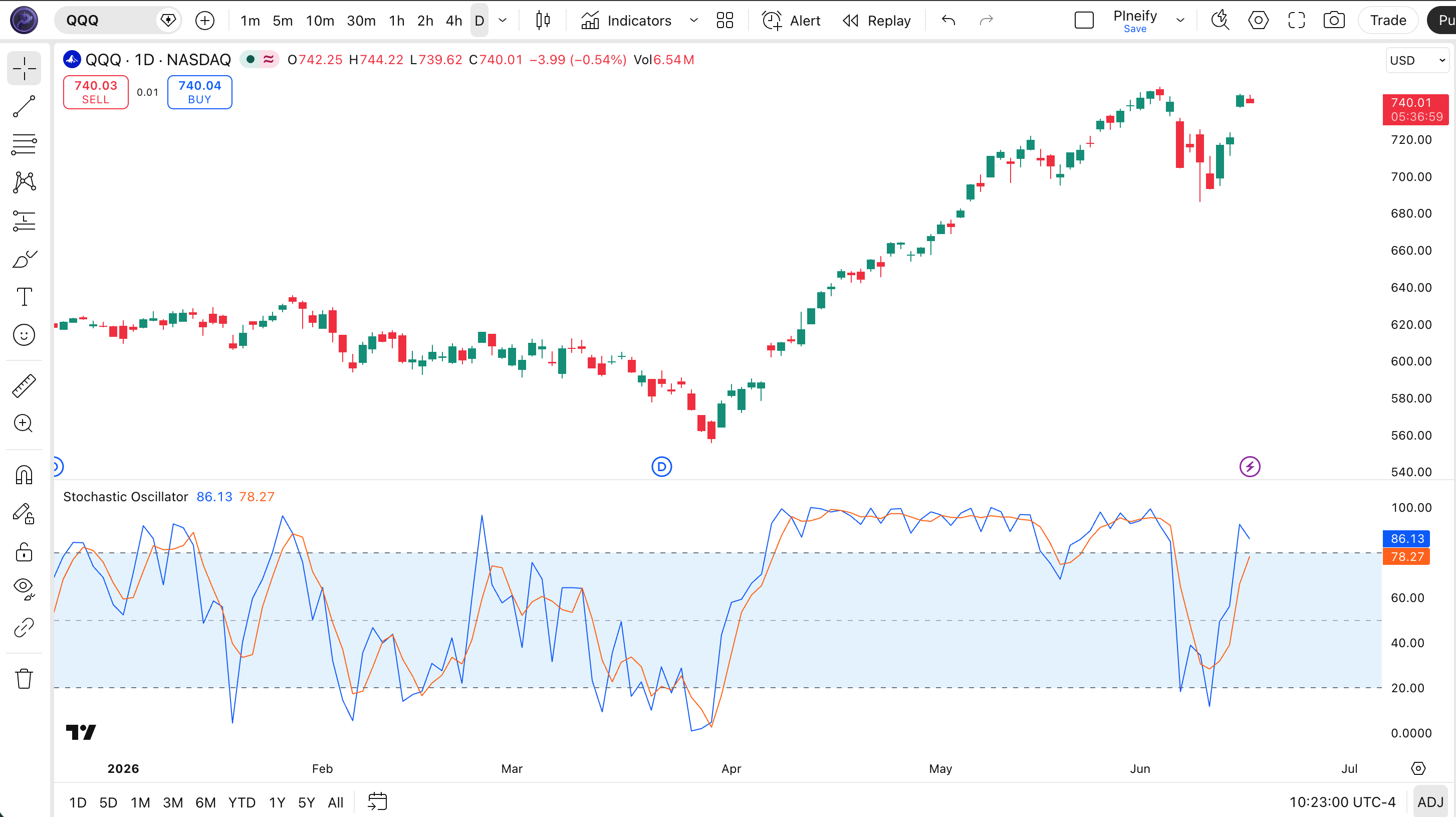The width and height of the screenshot is (1456, 817).
Task: Select the ruler measure tool
Action: (x=24, y=385)
